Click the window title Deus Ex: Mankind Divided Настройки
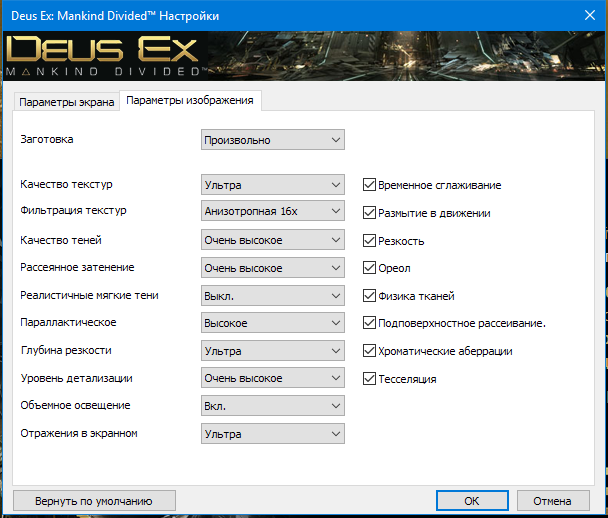608x518 pixels. click(115, 16)
